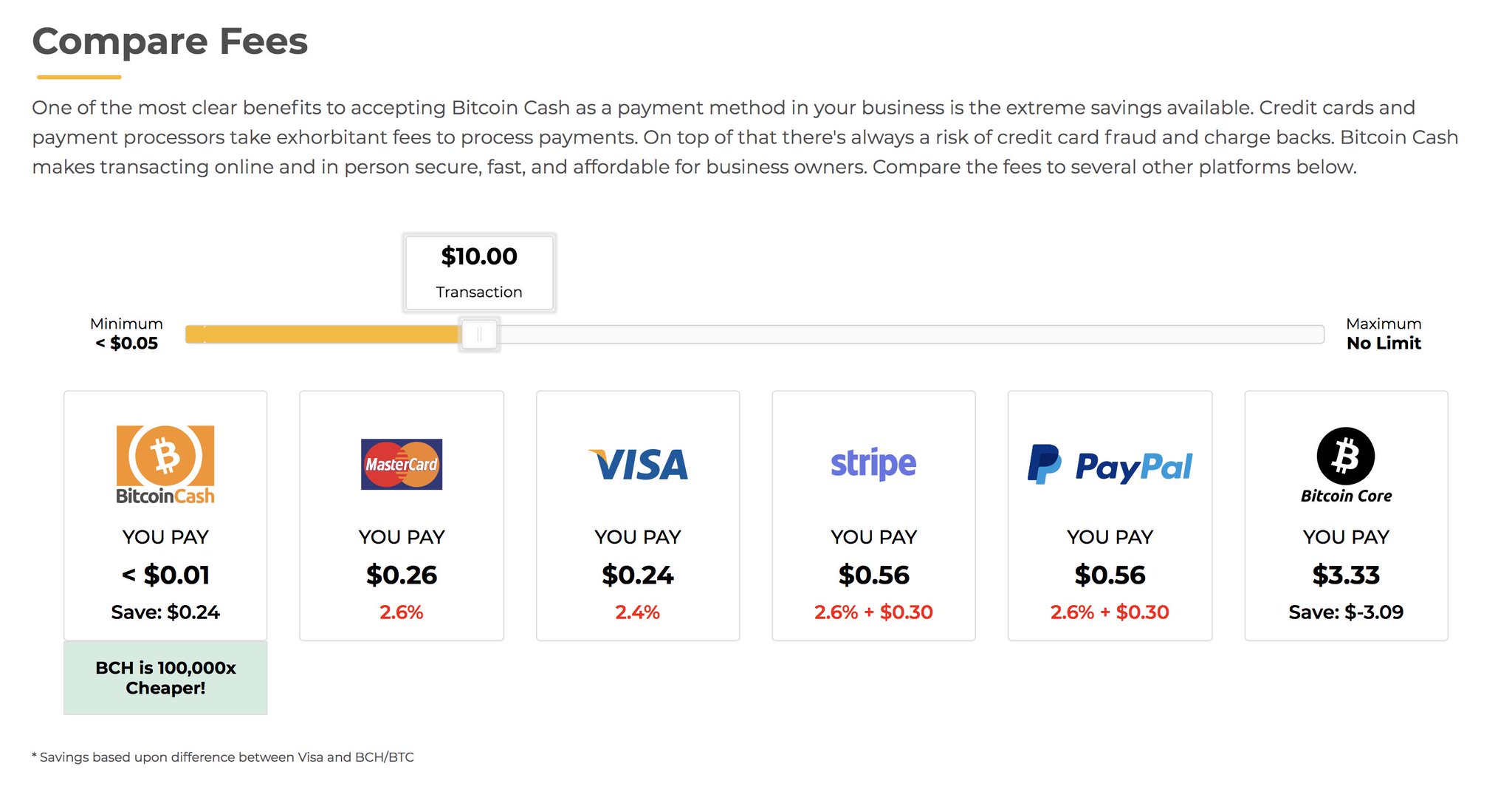
Task: Click the BCH is 100,000x Cheaper banner
Action: (165, 677)
